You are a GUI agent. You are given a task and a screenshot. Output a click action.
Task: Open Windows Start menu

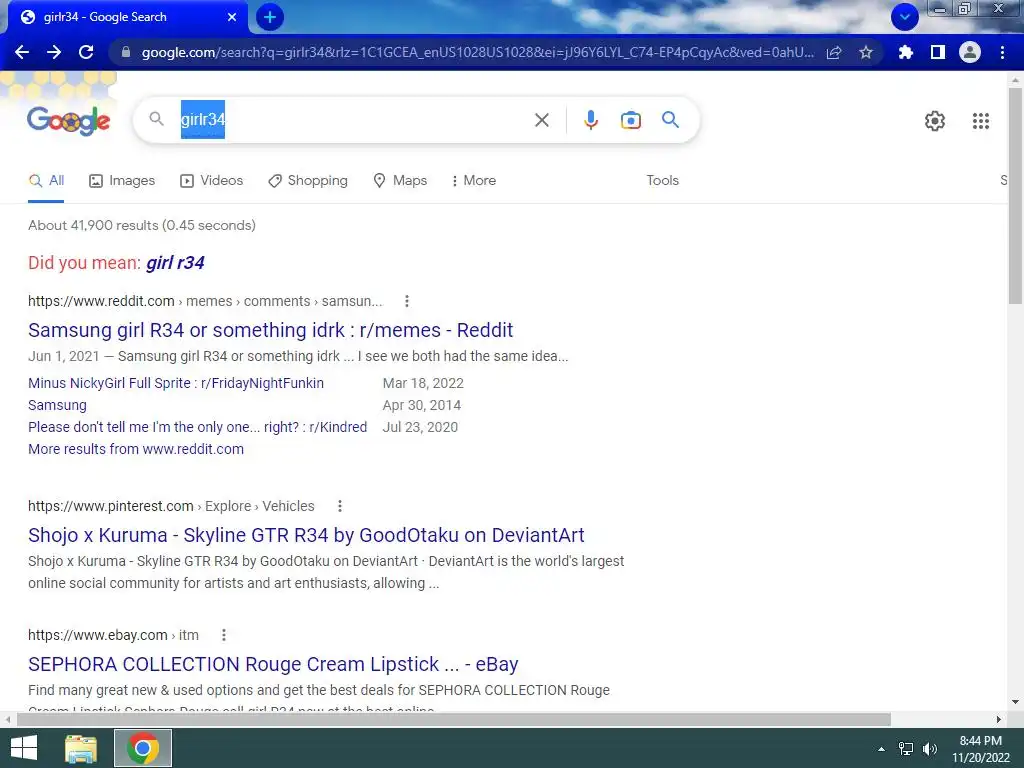(24, 748)
